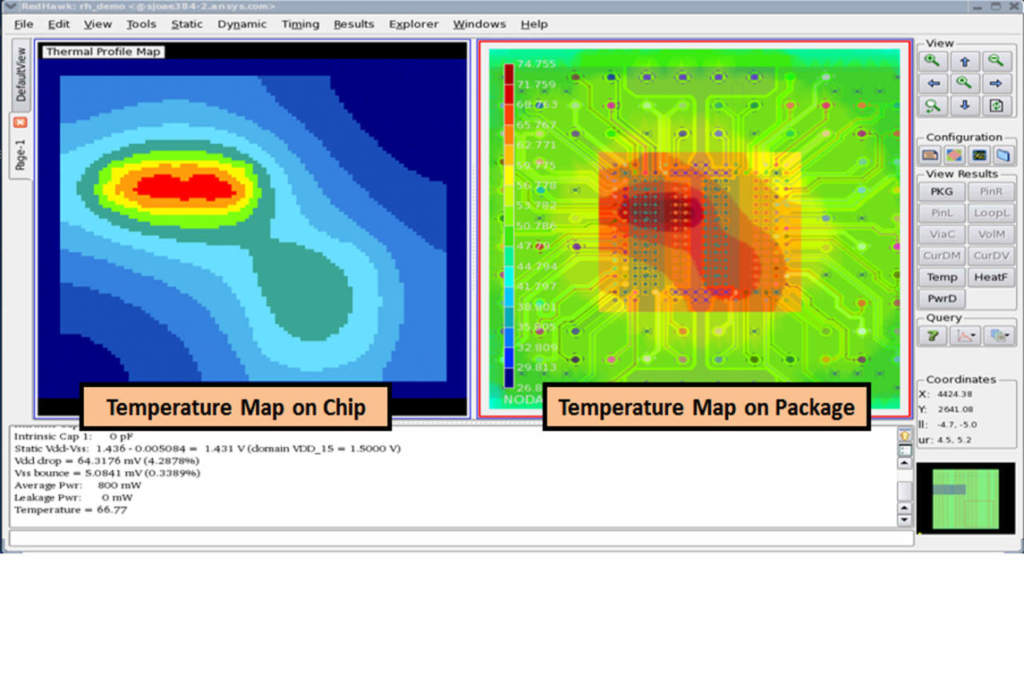Click the LoopL view results button
1024x682 pixels.
[991, 213]
